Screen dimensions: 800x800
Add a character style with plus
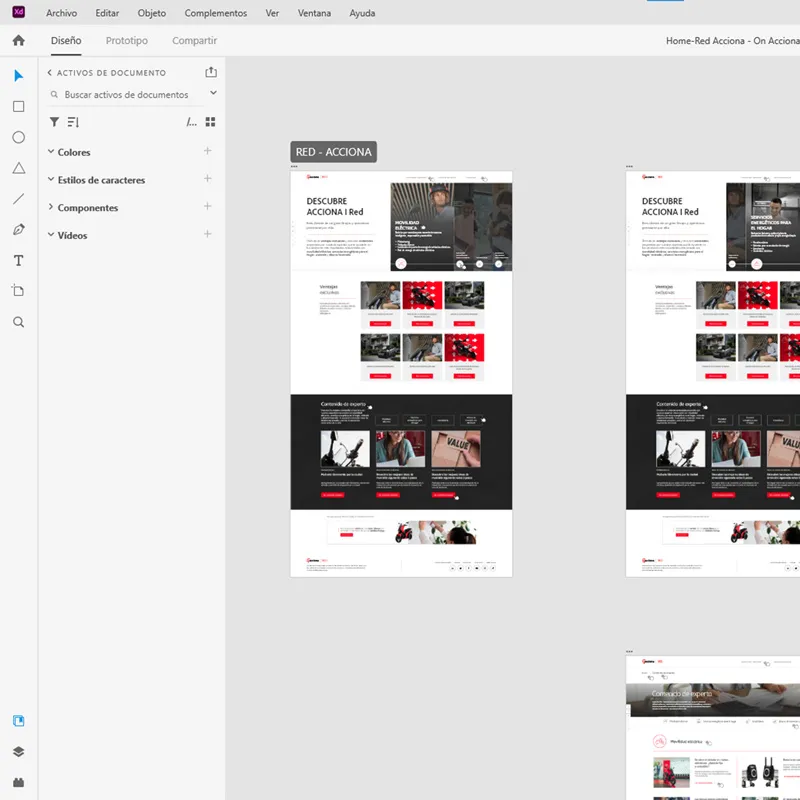[208, 179]
